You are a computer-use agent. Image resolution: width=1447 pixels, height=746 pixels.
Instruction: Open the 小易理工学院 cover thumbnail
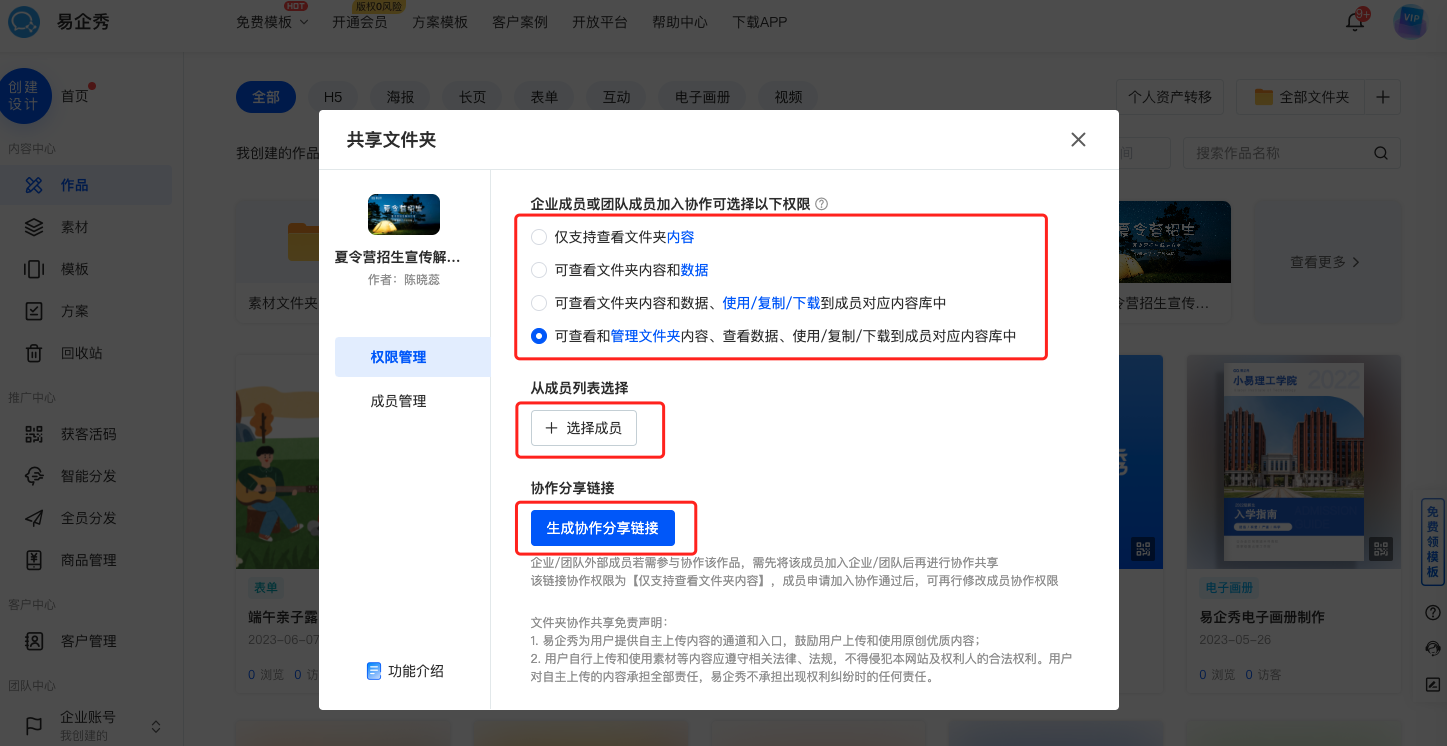click(1294, 462)
